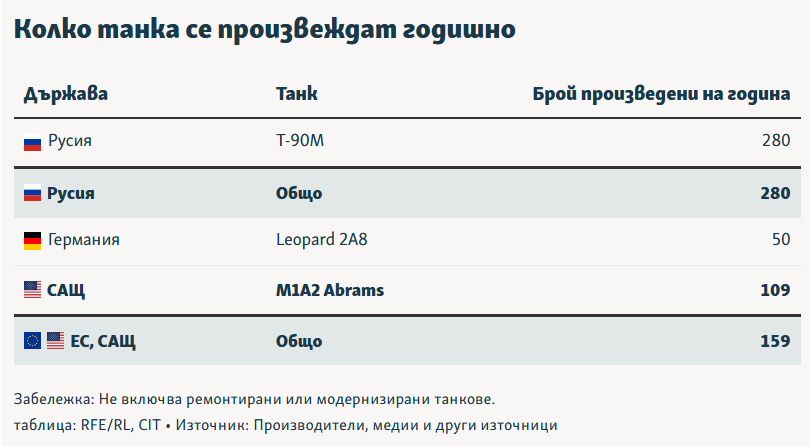
Task: Click the Russian flag in bold Русия total row
Action: point(32,192)
